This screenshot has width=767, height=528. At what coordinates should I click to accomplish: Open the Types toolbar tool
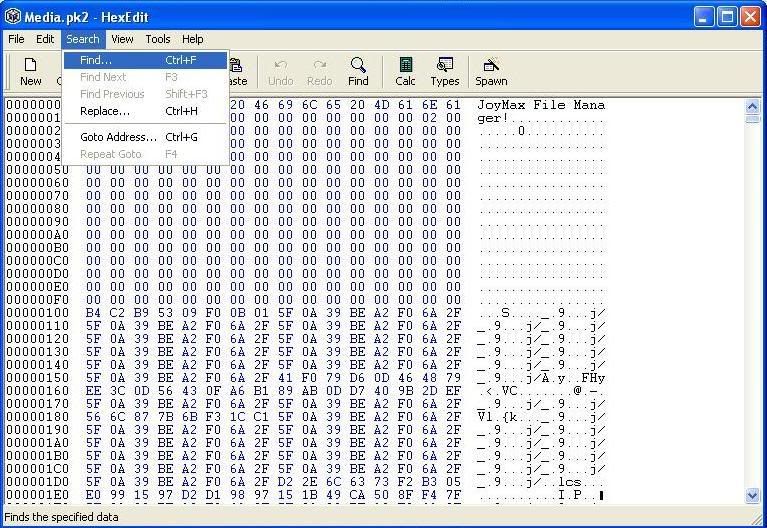445,71
